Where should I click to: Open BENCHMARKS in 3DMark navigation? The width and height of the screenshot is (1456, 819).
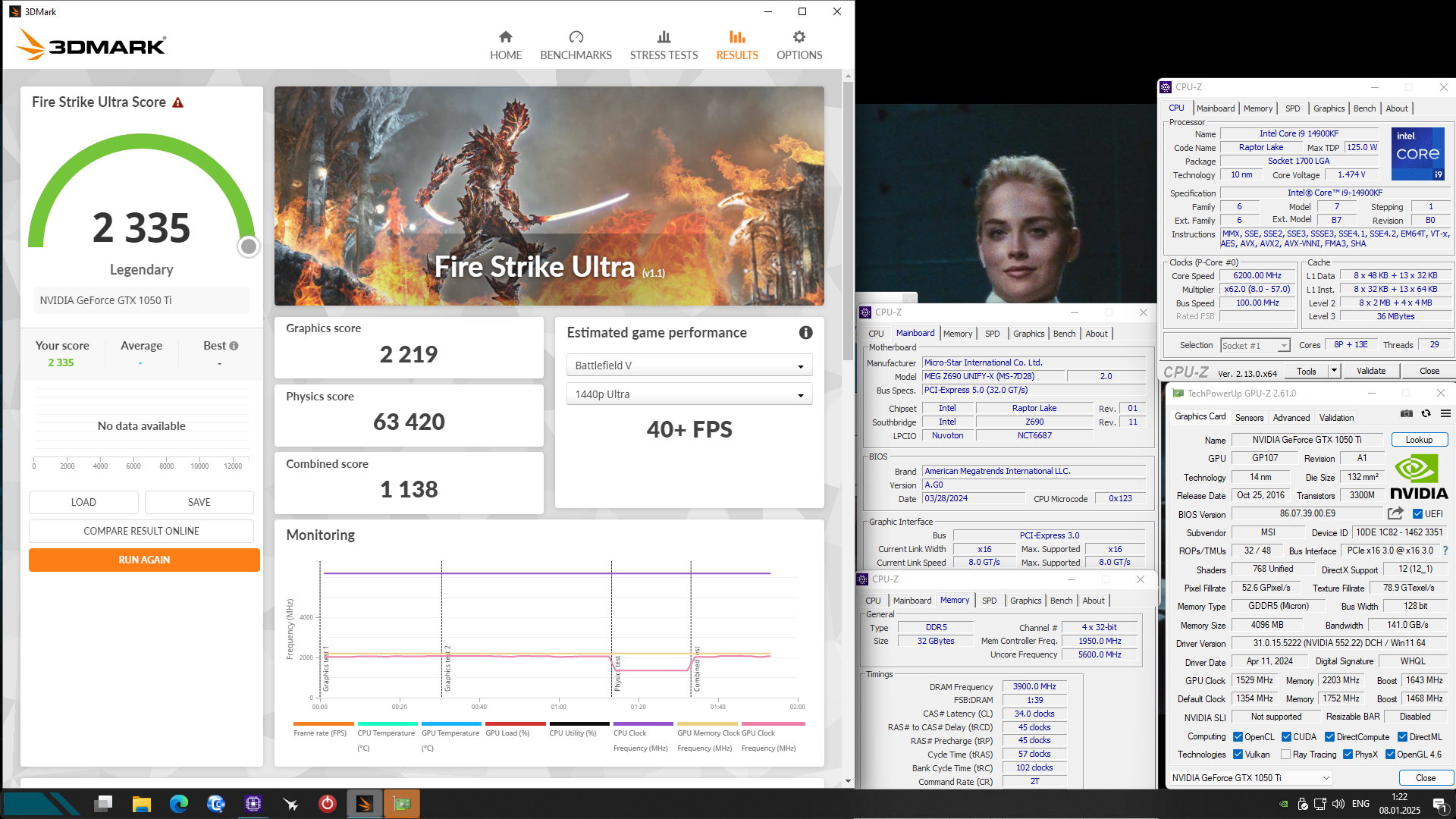(576, 45)
